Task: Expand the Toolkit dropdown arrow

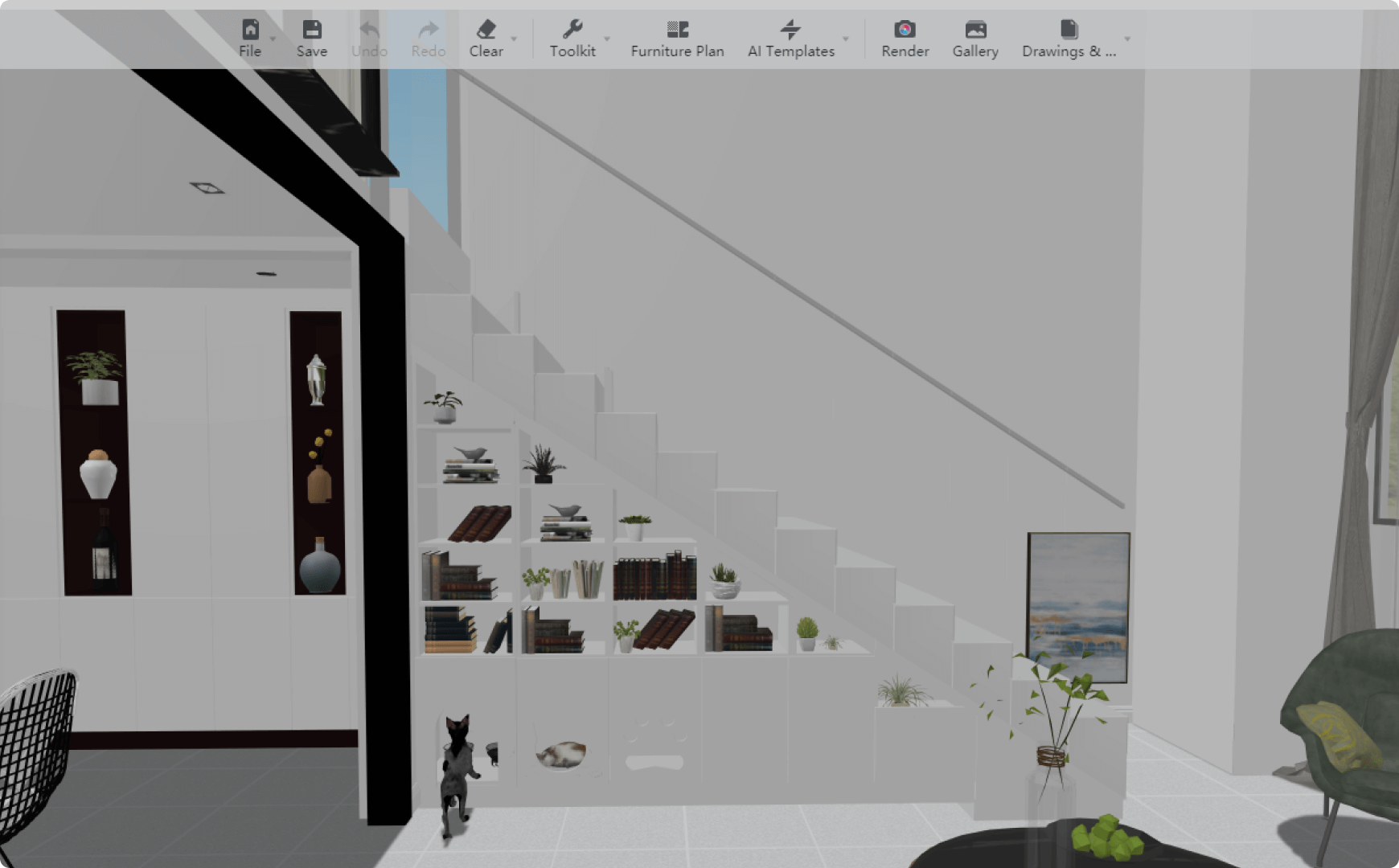Action: 607,39
